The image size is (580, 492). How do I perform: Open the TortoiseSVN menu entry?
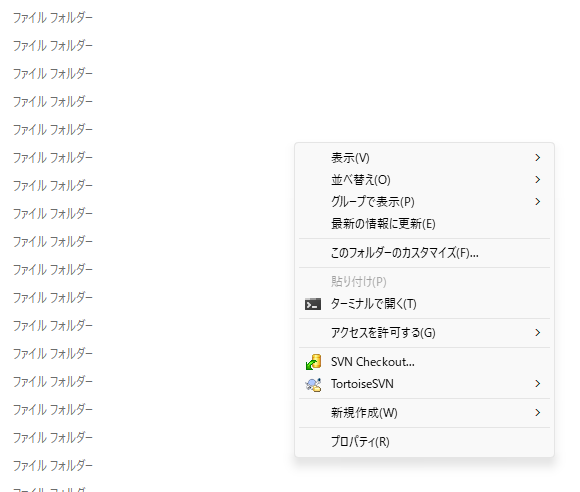424,384
